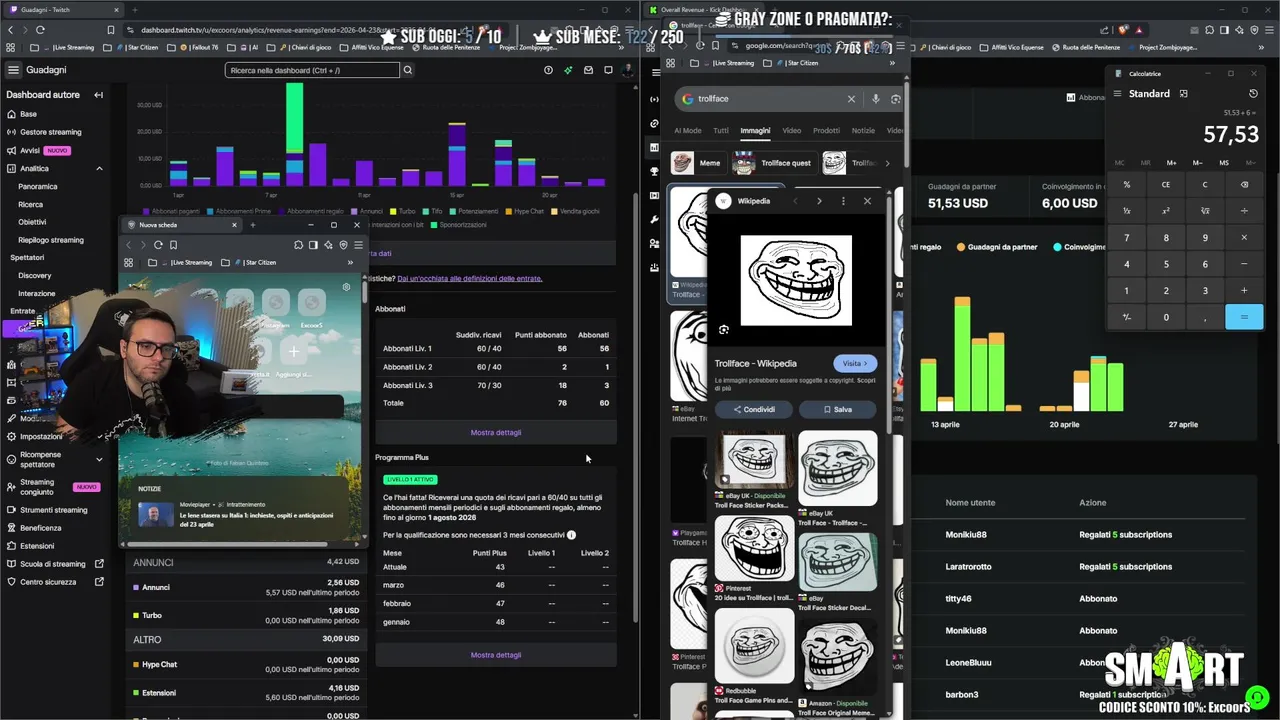Toggle Calculator keep-on-top icon

point(1184,94)
